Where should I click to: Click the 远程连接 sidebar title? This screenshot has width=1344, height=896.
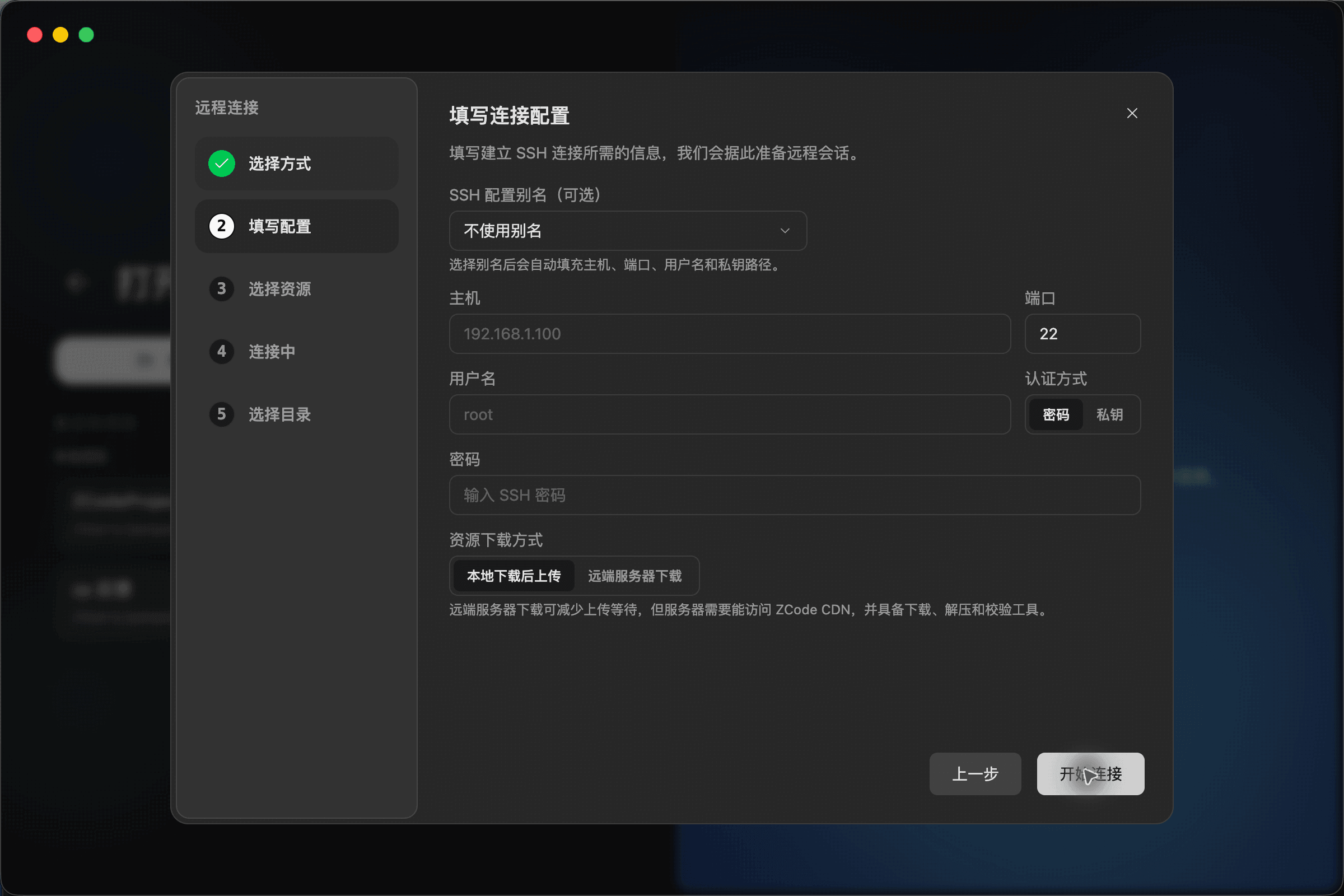(227, 108)
